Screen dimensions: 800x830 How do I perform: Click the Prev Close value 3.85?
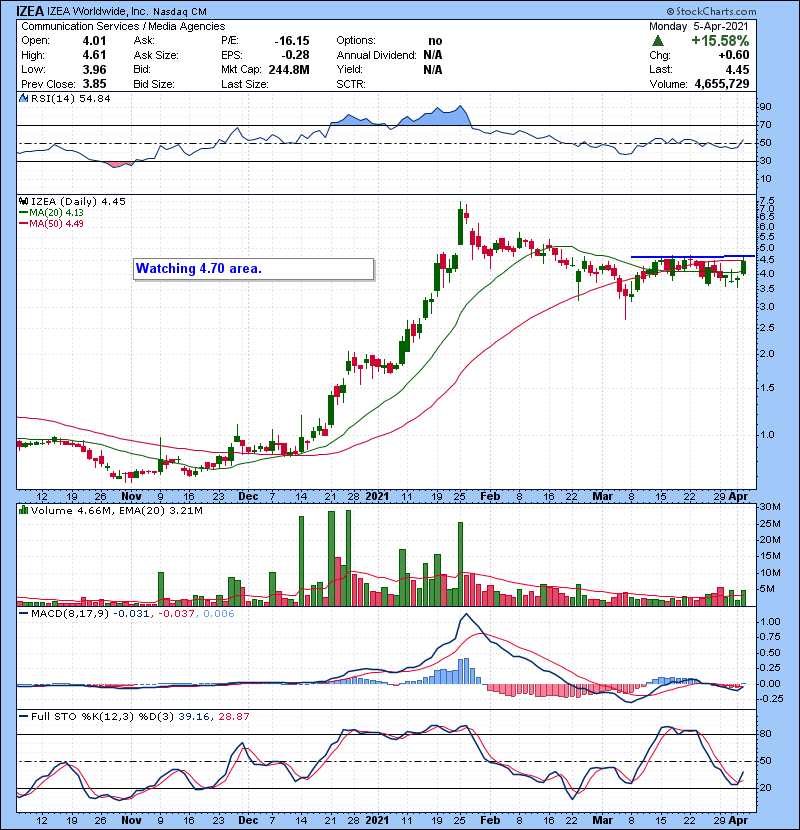click(94, 84)
